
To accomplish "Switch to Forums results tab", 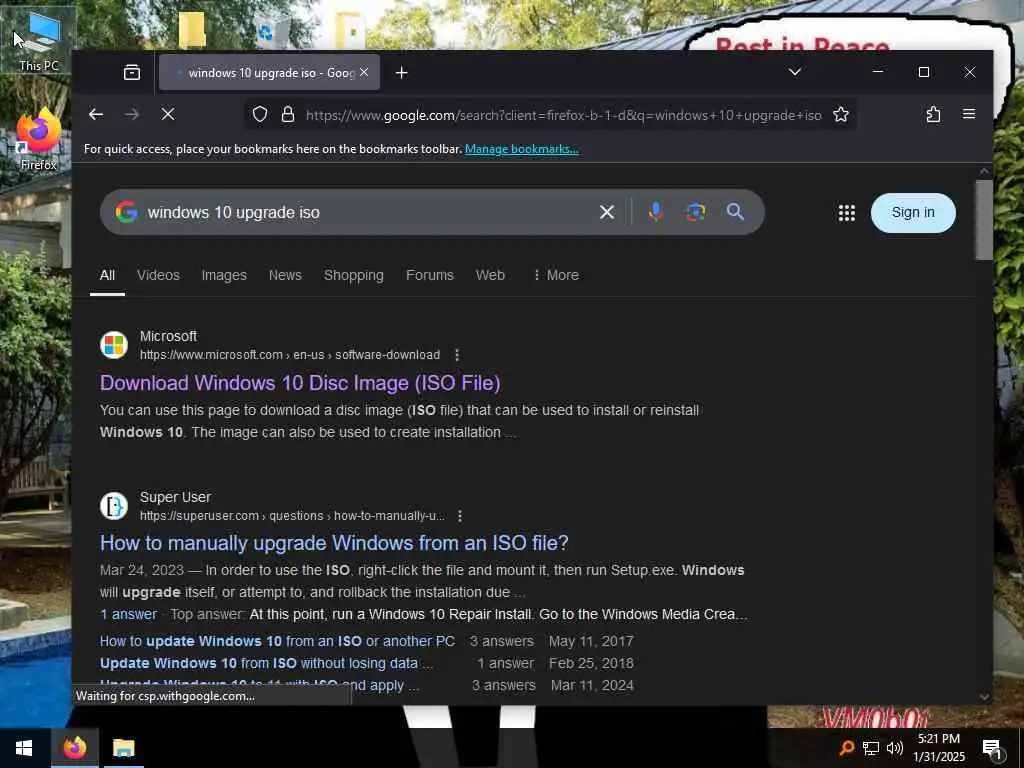I will pos(430,276).
